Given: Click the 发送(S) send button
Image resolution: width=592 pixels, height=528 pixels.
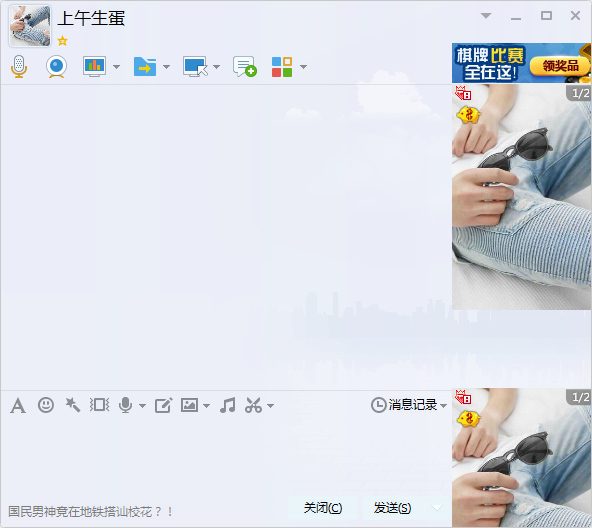Looking at the screenshot, I should [392, 508].
